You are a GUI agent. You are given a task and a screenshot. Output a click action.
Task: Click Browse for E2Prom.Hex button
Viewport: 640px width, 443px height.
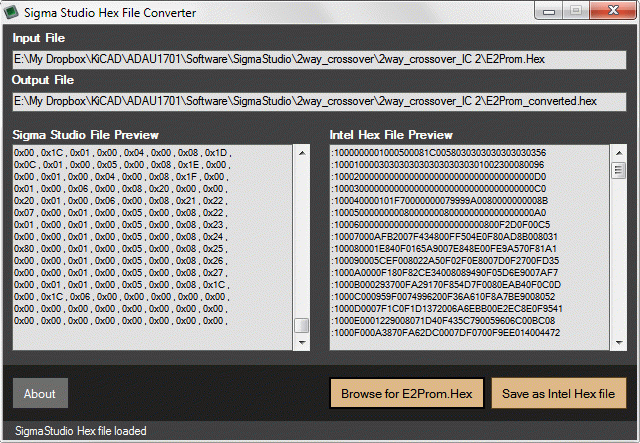point(407,393)
